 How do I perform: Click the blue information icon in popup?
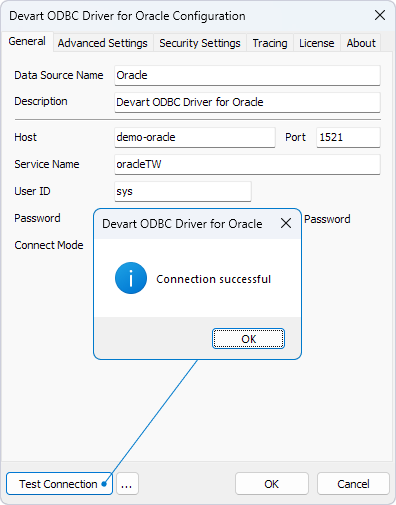coord(131,278)
